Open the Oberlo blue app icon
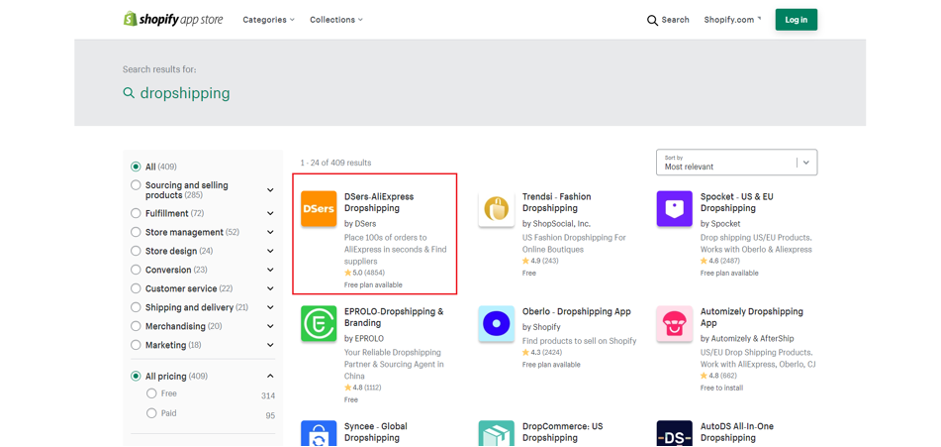941x447 pixels. 496,324
